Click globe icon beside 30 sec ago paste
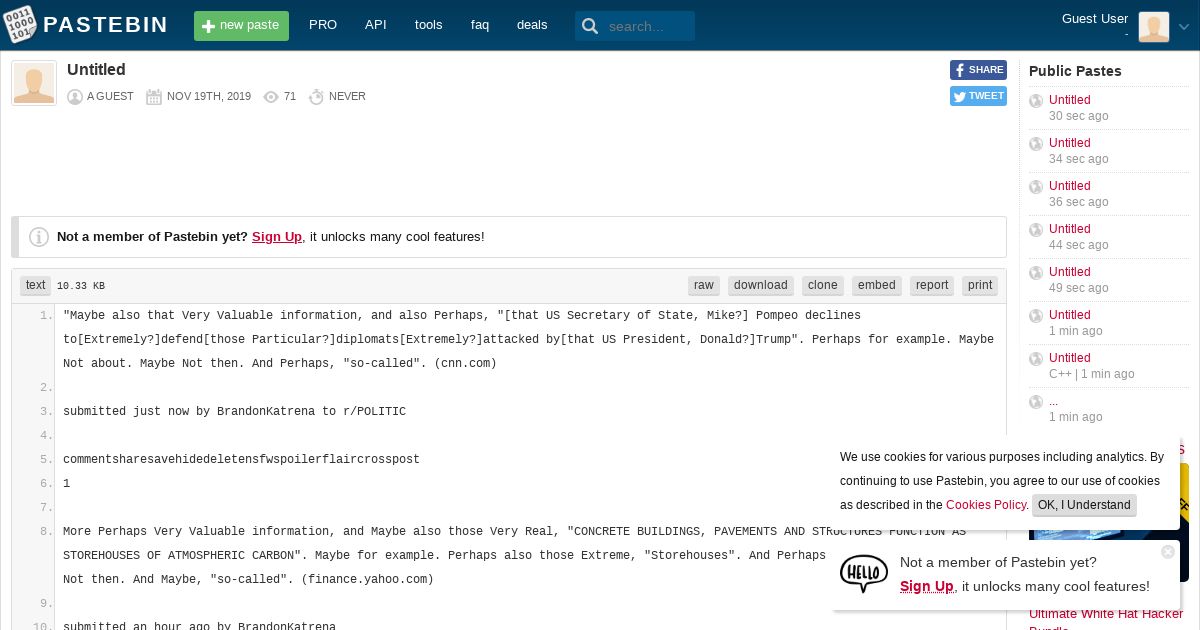This screenshot has height=630, width=1200. coord(1036,101)
